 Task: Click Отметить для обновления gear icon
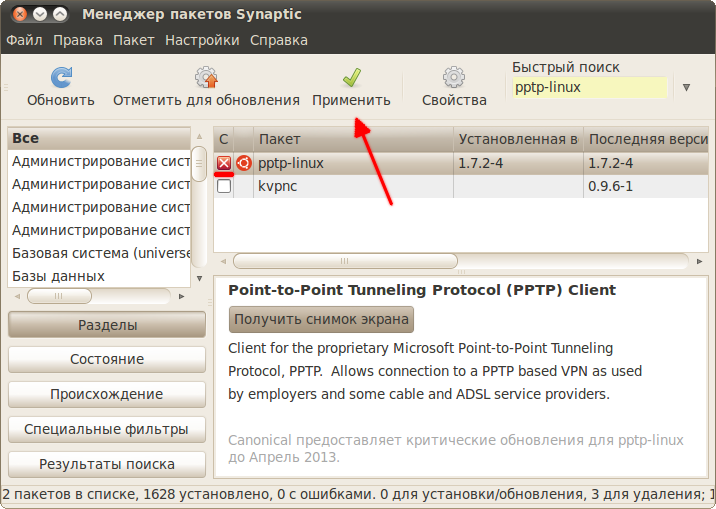pos(206,77)
